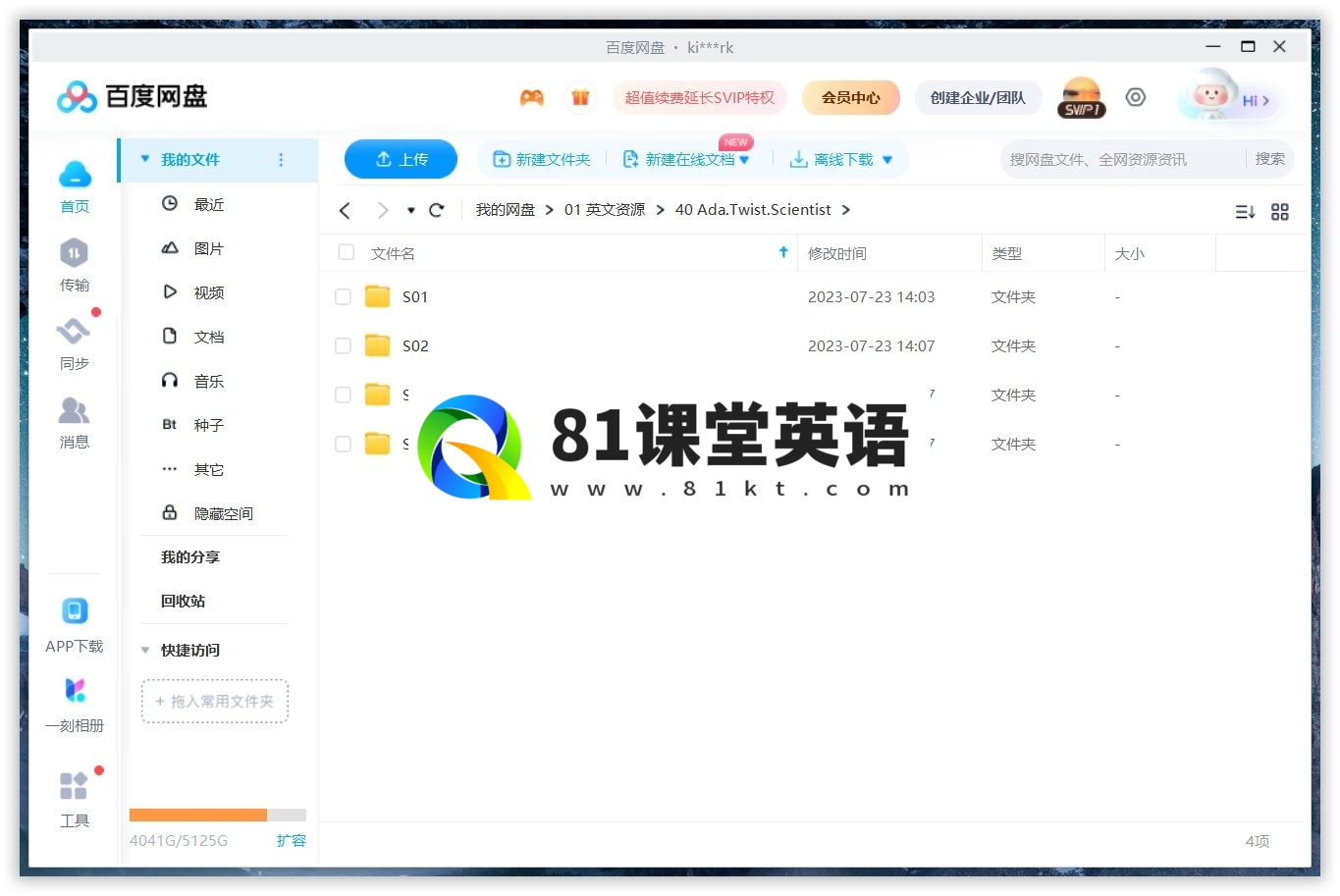Focus the 搜网盘文件 search field

pos(1122,159)
